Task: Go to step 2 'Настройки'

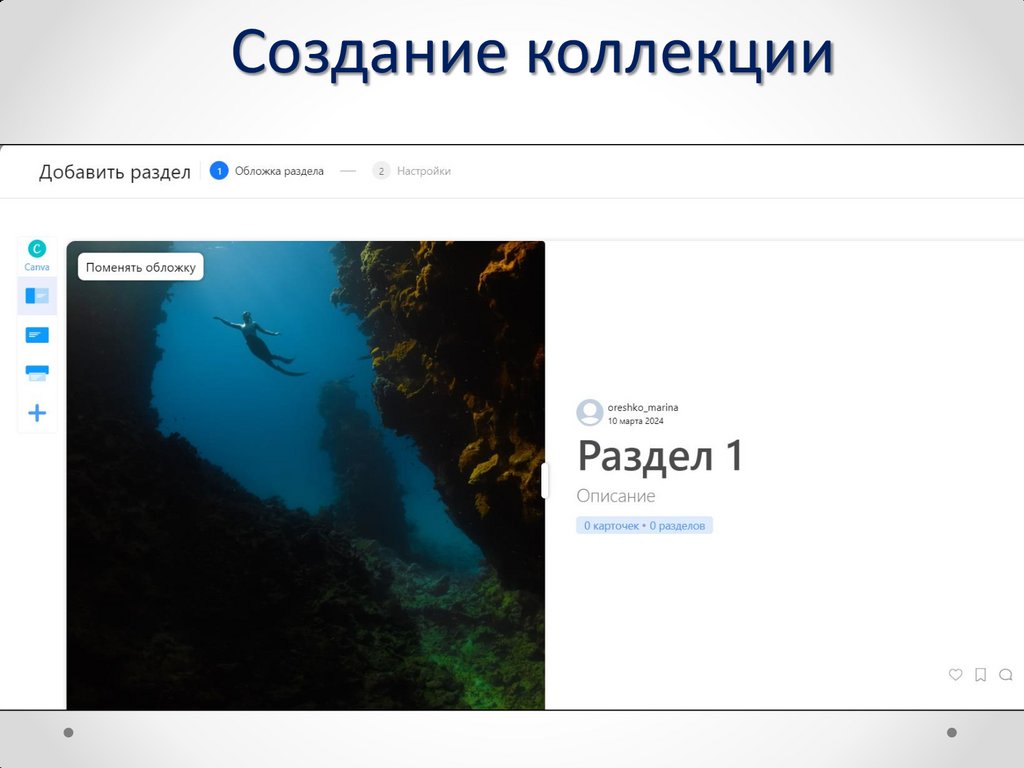Action: 411,171
